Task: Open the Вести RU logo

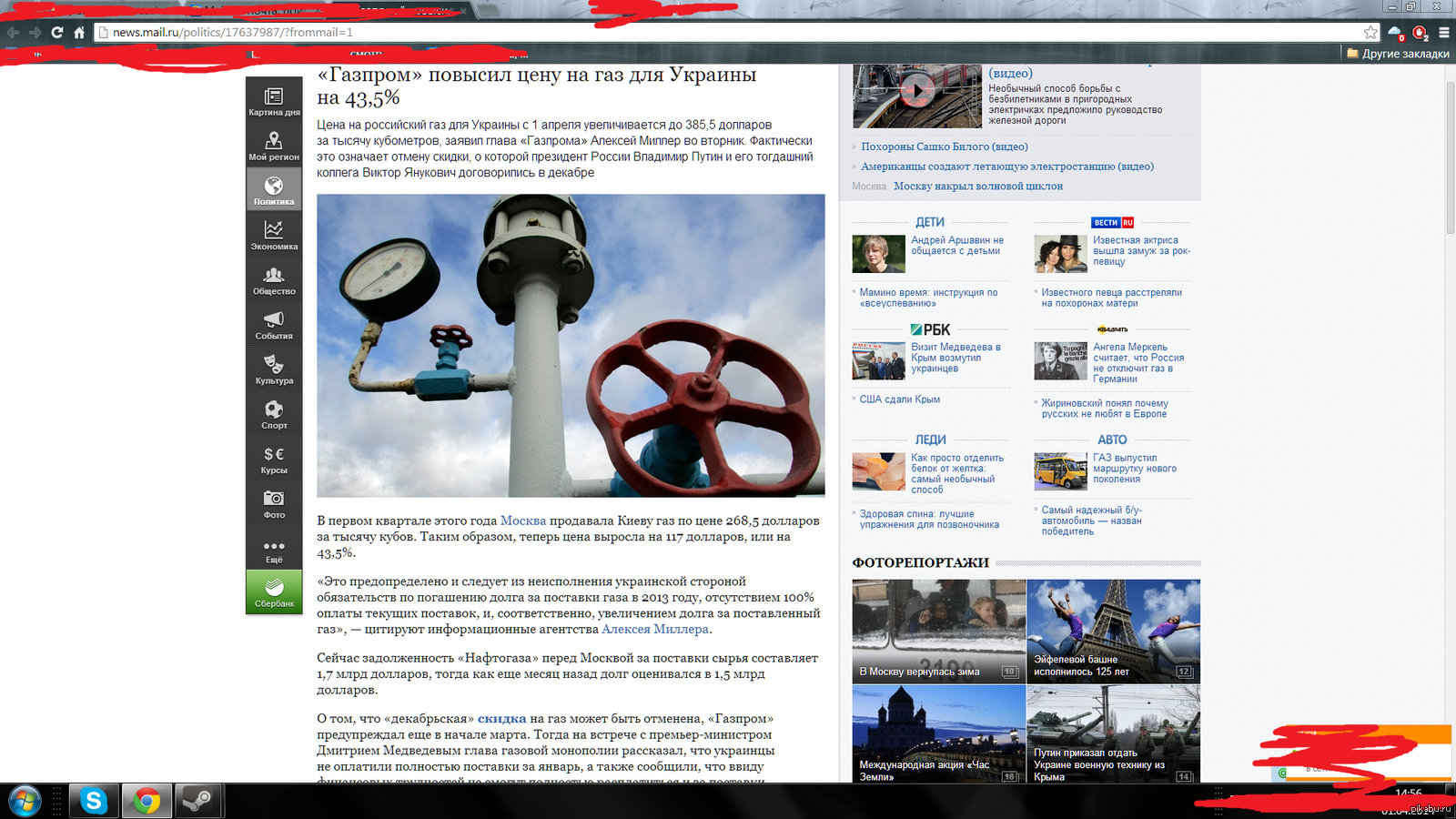Action: click(x=1112, y=222)
